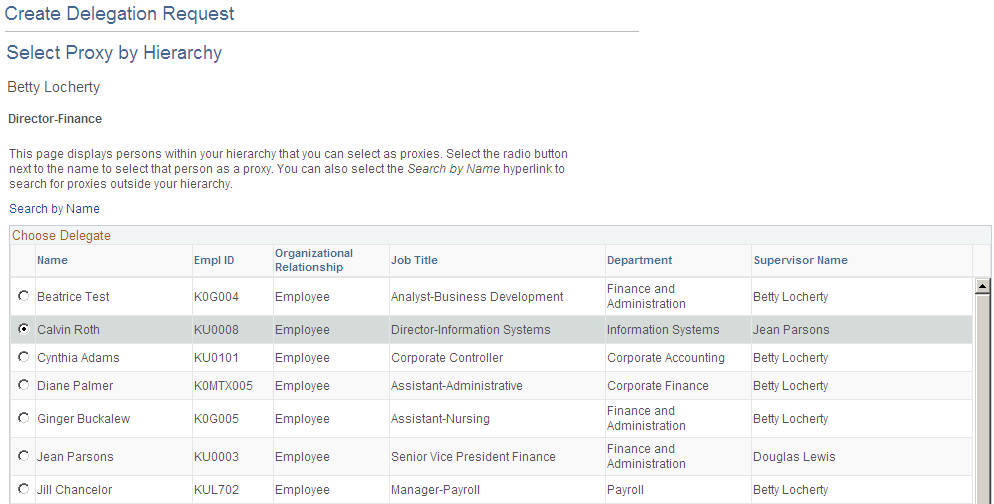Click the scrollbar up arrow

pos(983,287)
